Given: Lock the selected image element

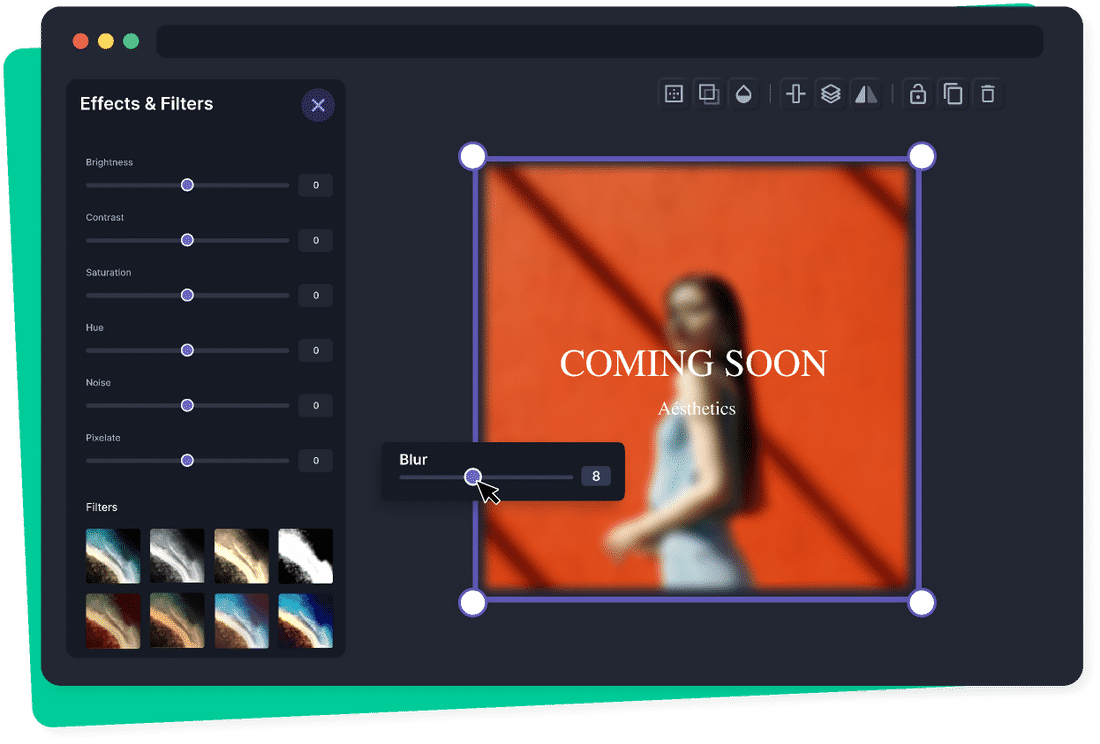Looking at the screenshot, I should point(917,93).
